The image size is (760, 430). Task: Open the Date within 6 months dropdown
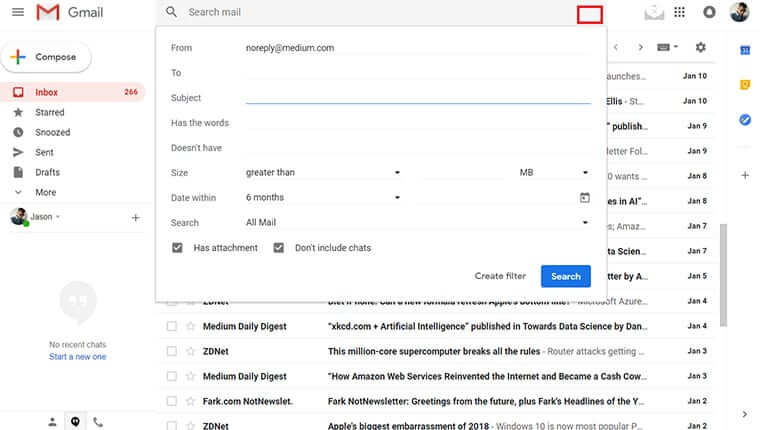click(323, 197)
